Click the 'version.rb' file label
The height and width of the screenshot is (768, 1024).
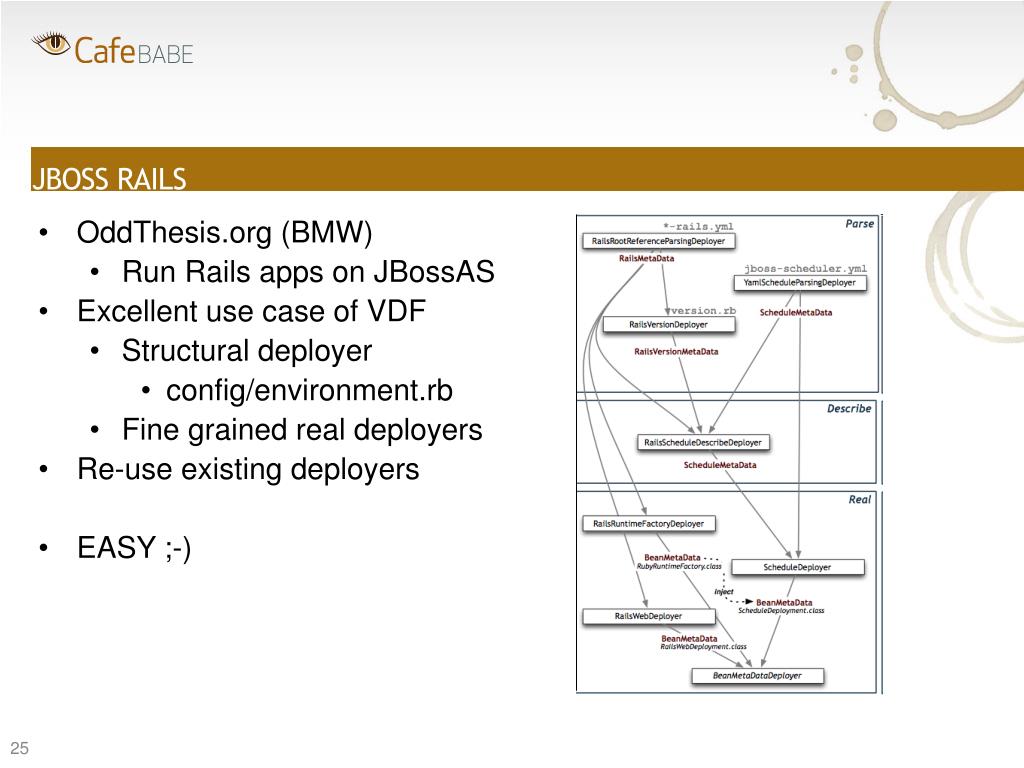coord(703,311)
